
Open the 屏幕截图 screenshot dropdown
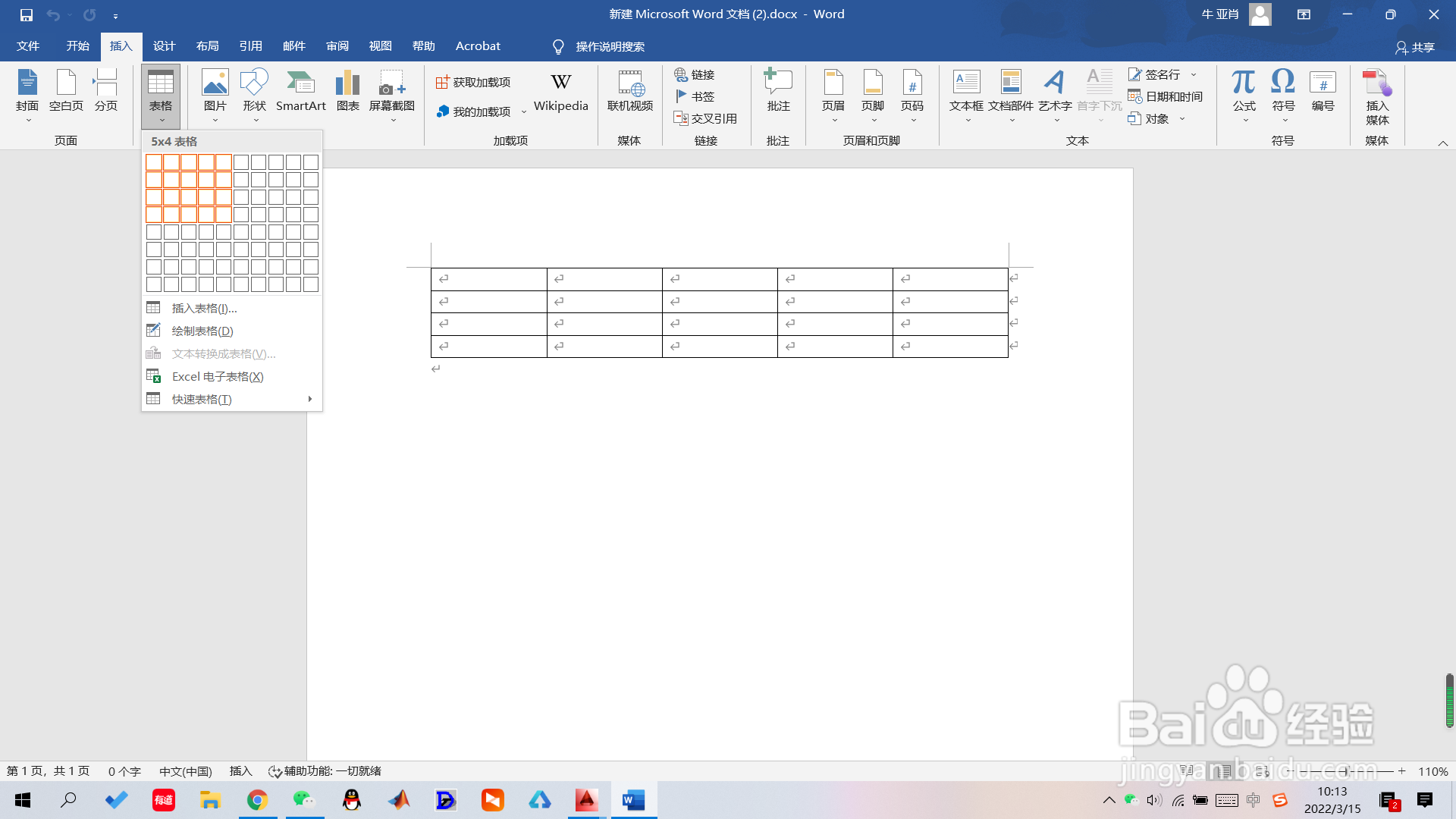click(392, 120)
